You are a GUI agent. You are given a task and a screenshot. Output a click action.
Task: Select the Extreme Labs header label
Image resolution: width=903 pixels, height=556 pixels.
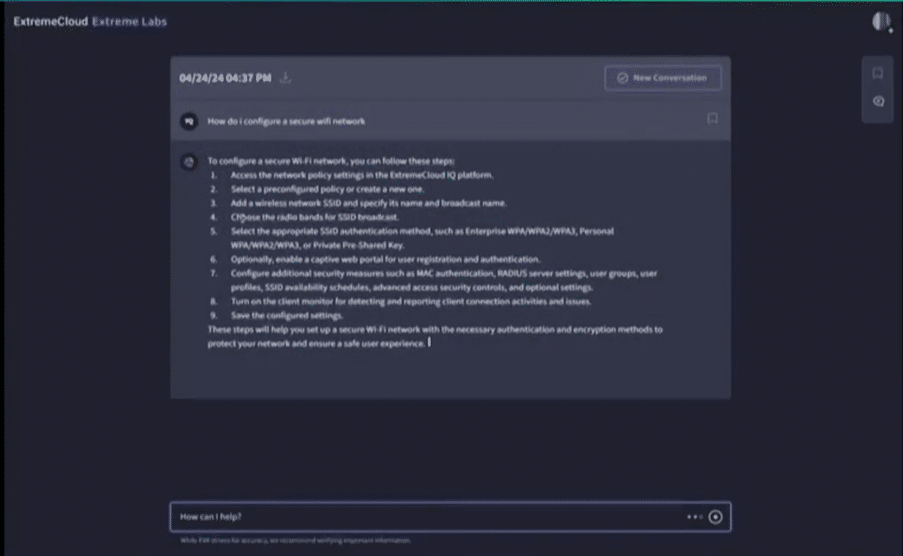point(129,21)
